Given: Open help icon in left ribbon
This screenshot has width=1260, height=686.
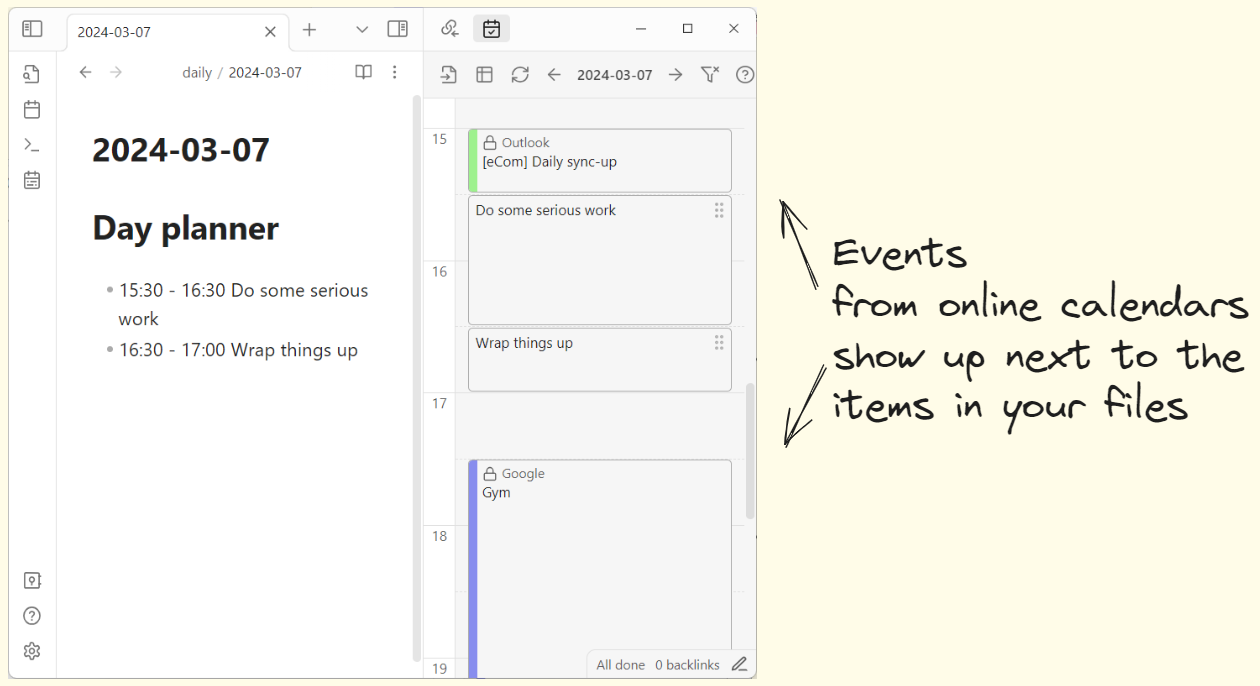Looking at the screenshot, I should (x=32, y=616).
